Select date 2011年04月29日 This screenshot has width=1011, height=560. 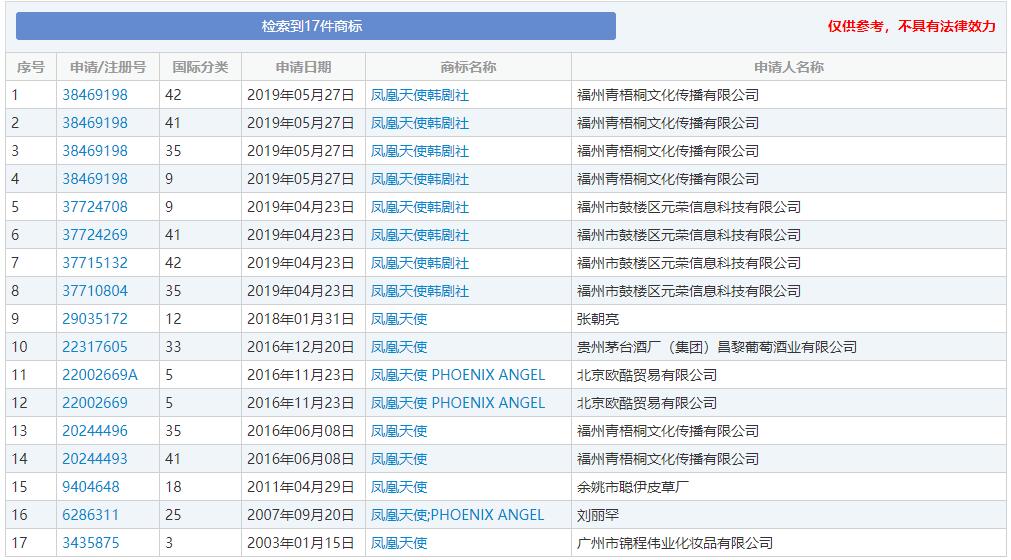pyautogui.click(x=300, y=487)
